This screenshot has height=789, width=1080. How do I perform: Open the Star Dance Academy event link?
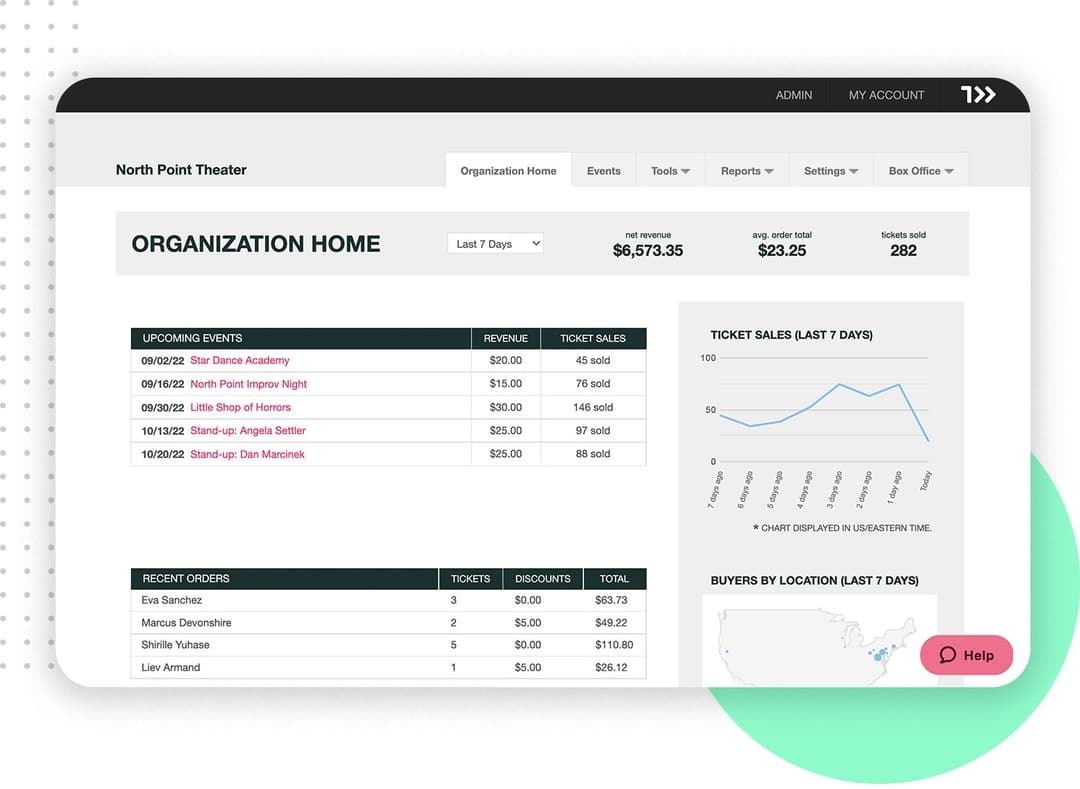click(240, 360)
